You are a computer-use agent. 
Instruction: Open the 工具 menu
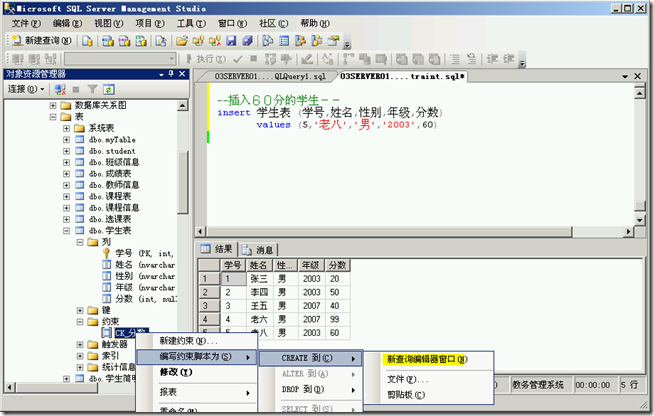[191, 23]
